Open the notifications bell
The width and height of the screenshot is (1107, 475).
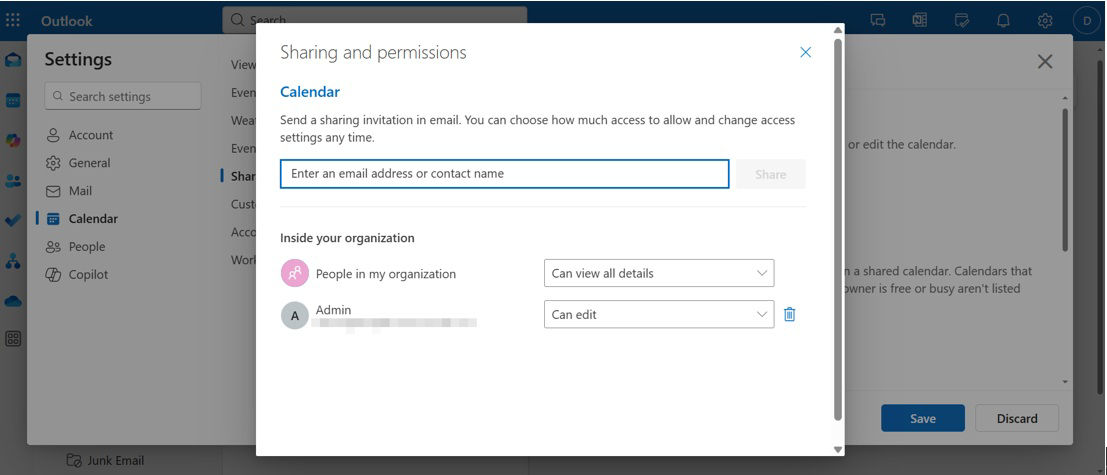1003,20
